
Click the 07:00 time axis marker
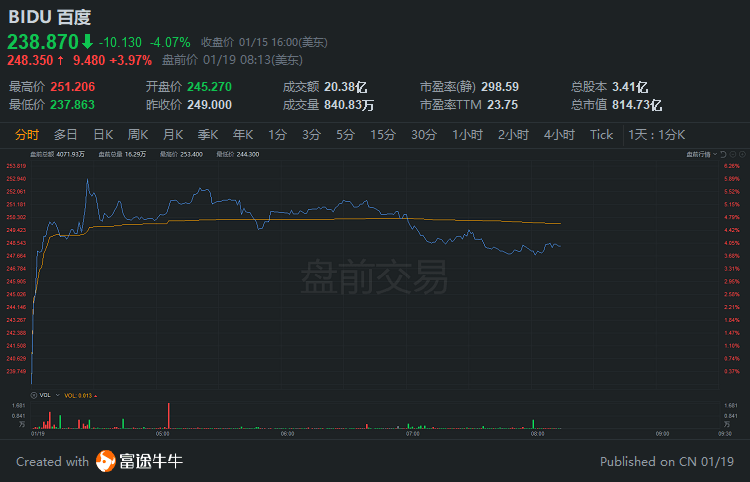pos(412,434)
